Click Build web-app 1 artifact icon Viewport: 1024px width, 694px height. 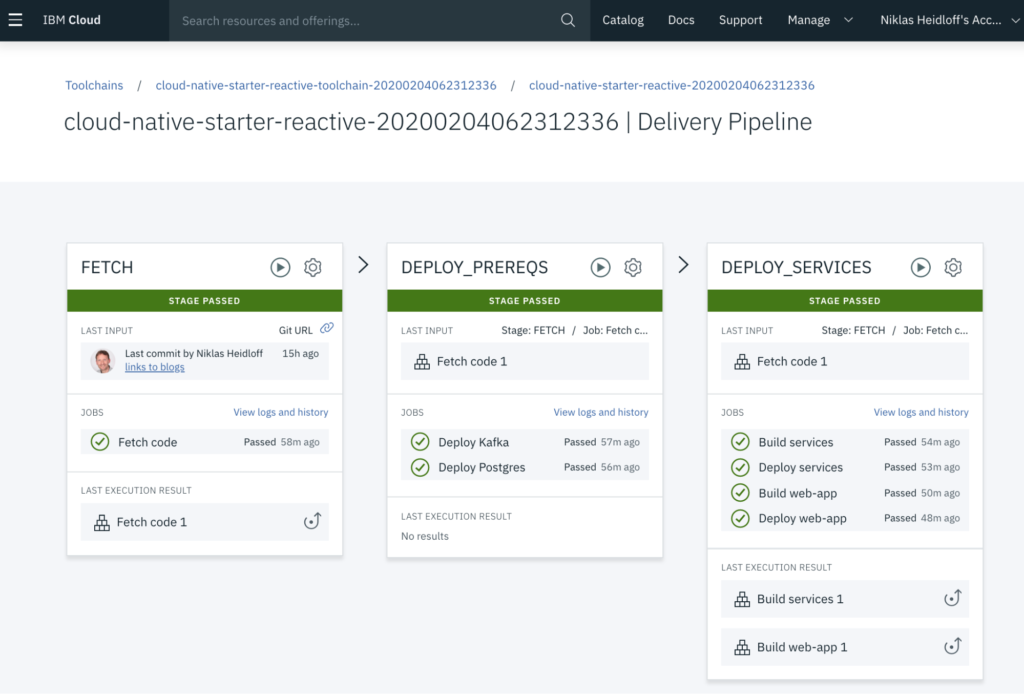742,648
